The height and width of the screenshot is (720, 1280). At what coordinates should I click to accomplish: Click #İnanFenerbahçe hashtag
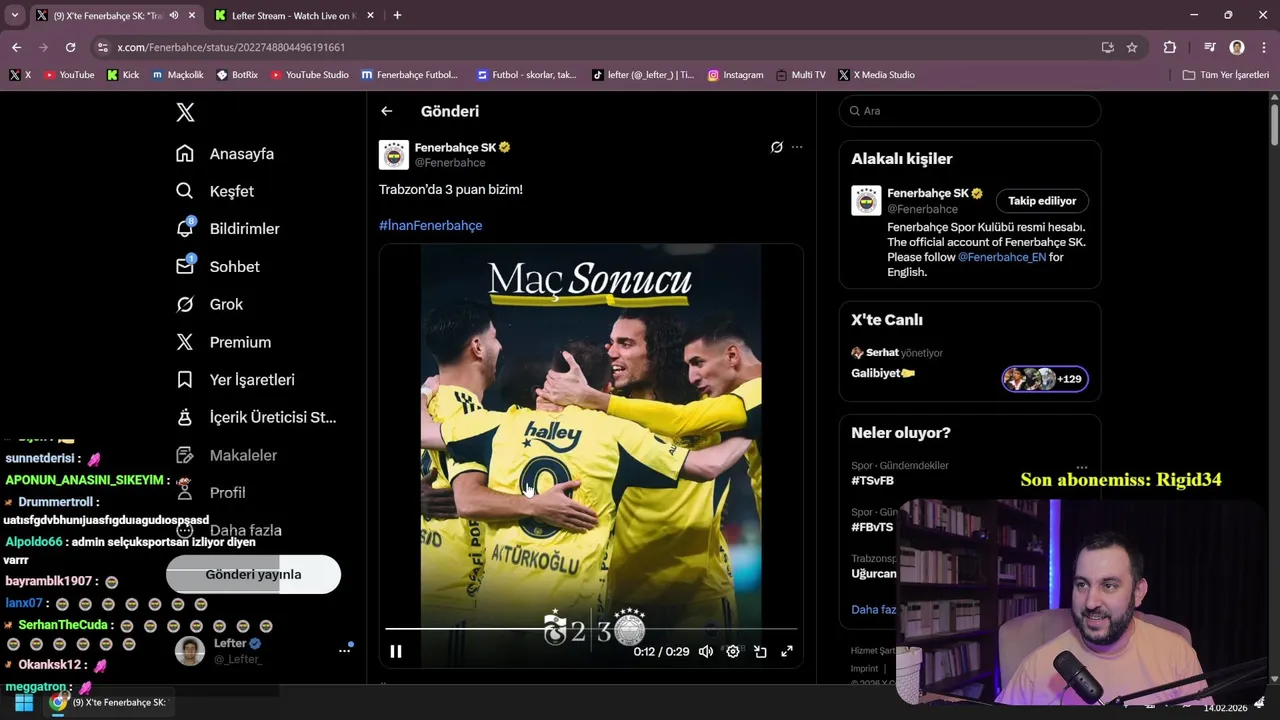[430, 225]
